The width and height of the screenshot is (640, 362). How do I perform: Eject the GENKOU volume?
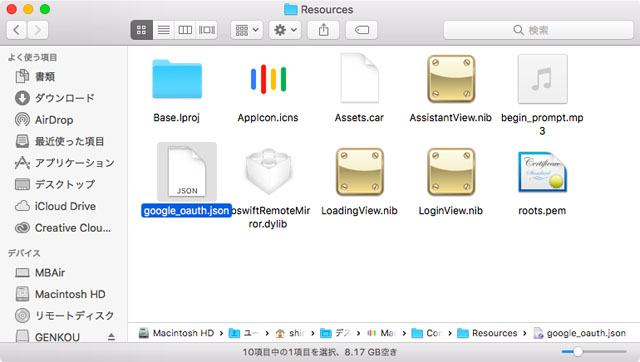click(x=111, y=337)
